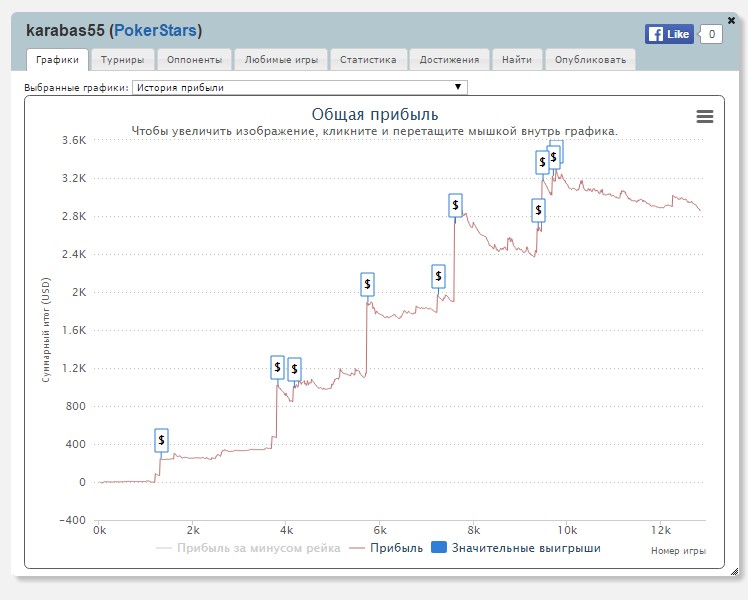Click the dollar win marker near game 4.2k

pos(294,369)
